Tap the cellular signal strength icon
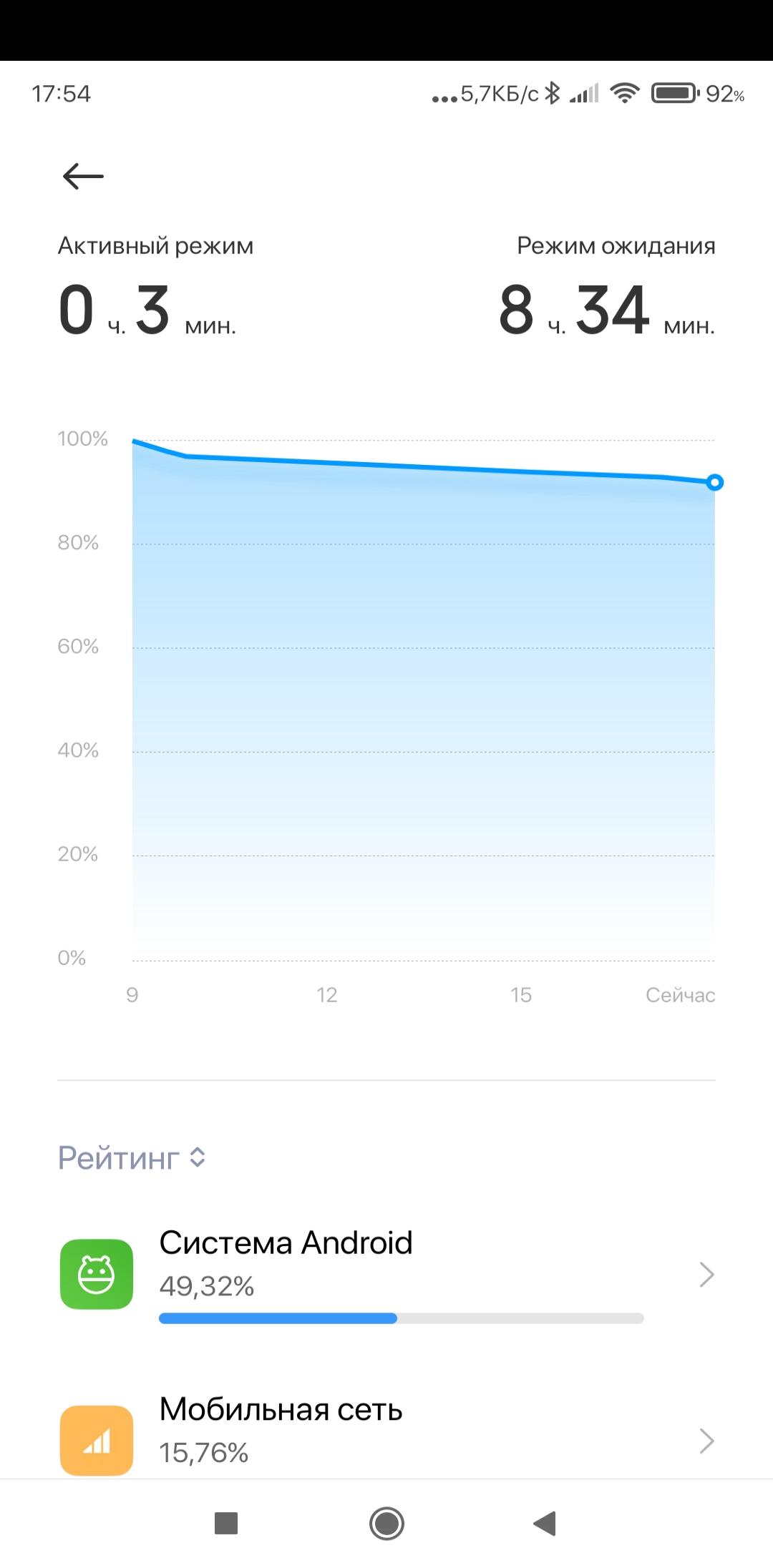This screenshot has width=773, height=1568. (584, 93)
